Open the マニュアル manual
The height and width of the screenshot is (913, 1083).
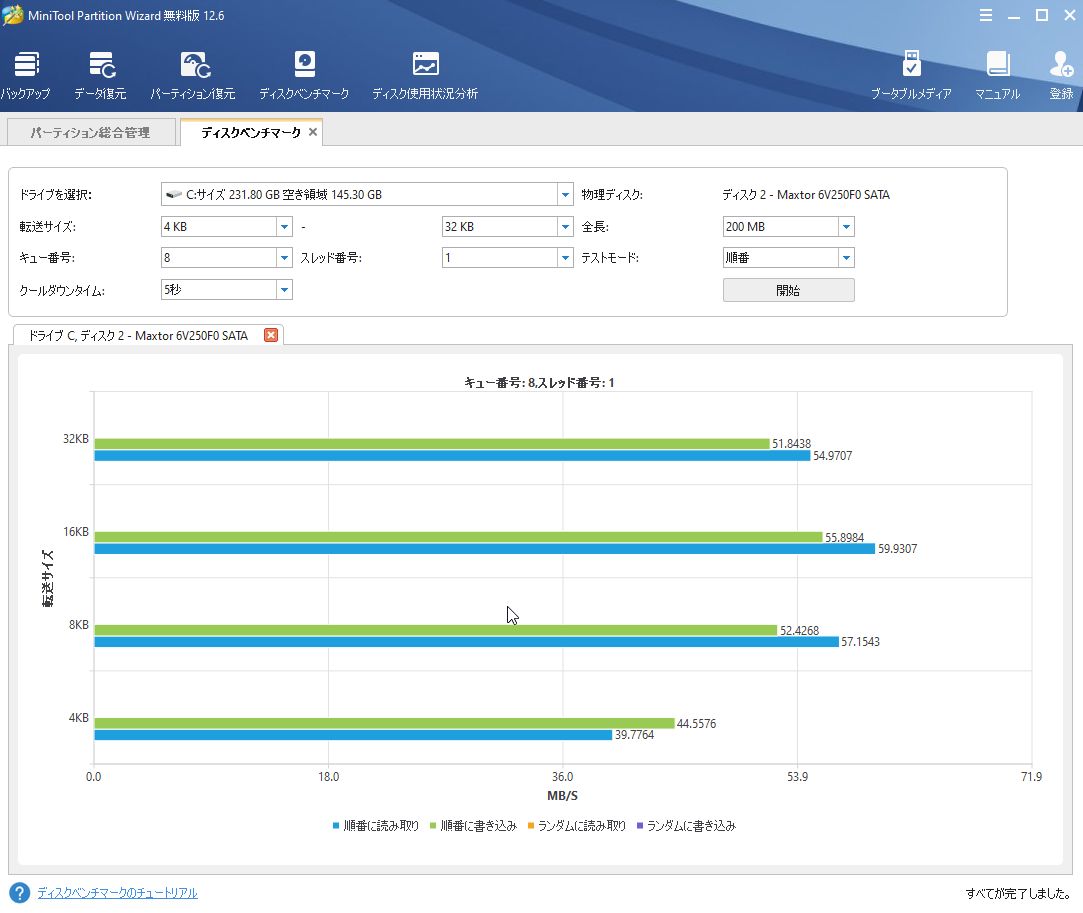click(997, 75)
